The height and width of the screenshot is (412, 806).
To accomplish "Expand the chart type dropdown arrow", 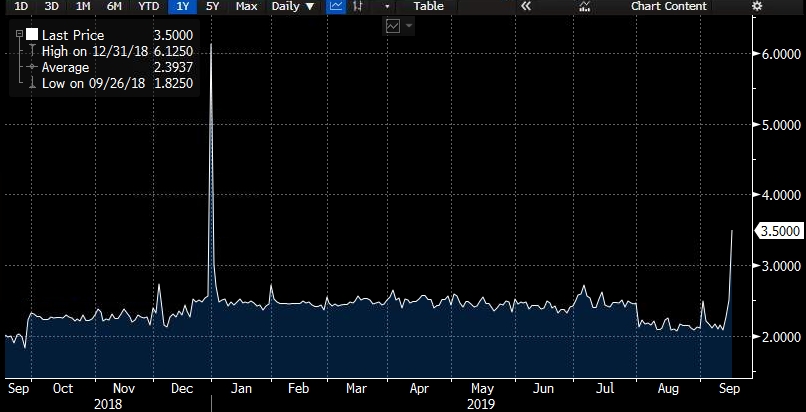I will click(x=387, y=7).
